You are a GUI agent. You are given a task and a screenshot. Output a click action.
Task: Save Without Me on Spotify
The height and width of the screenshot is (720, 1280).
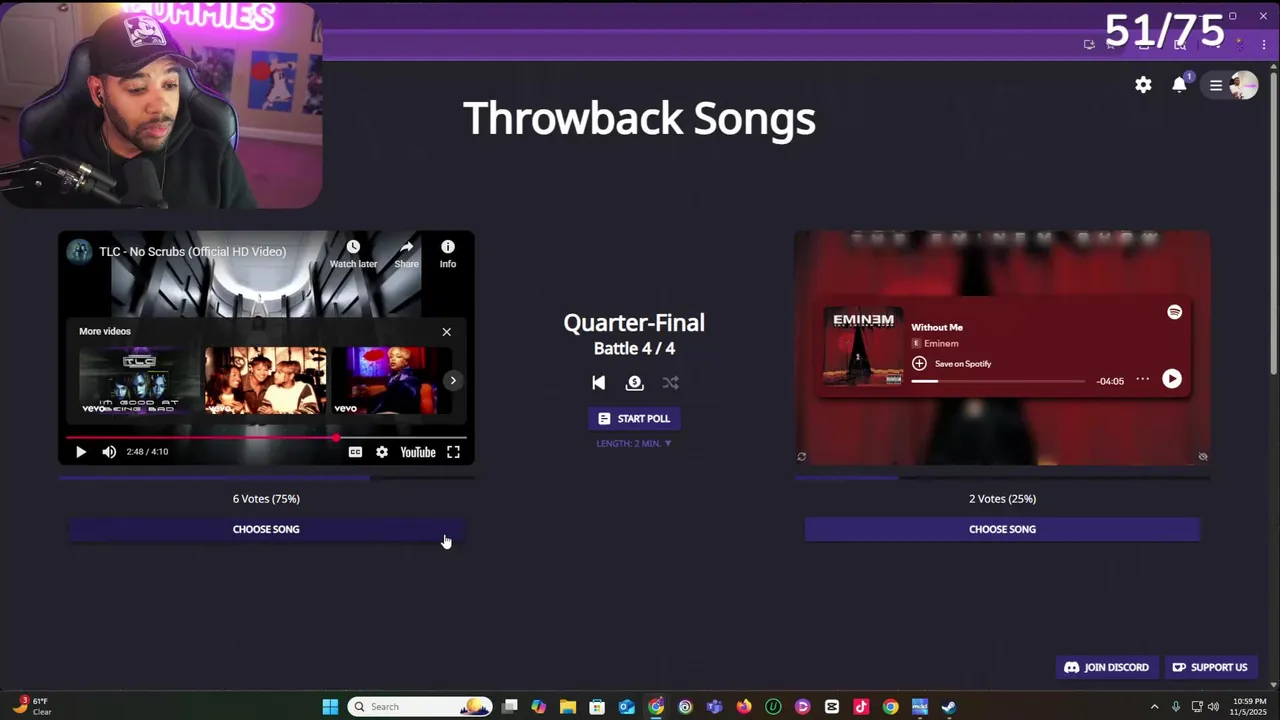[951, 363]
